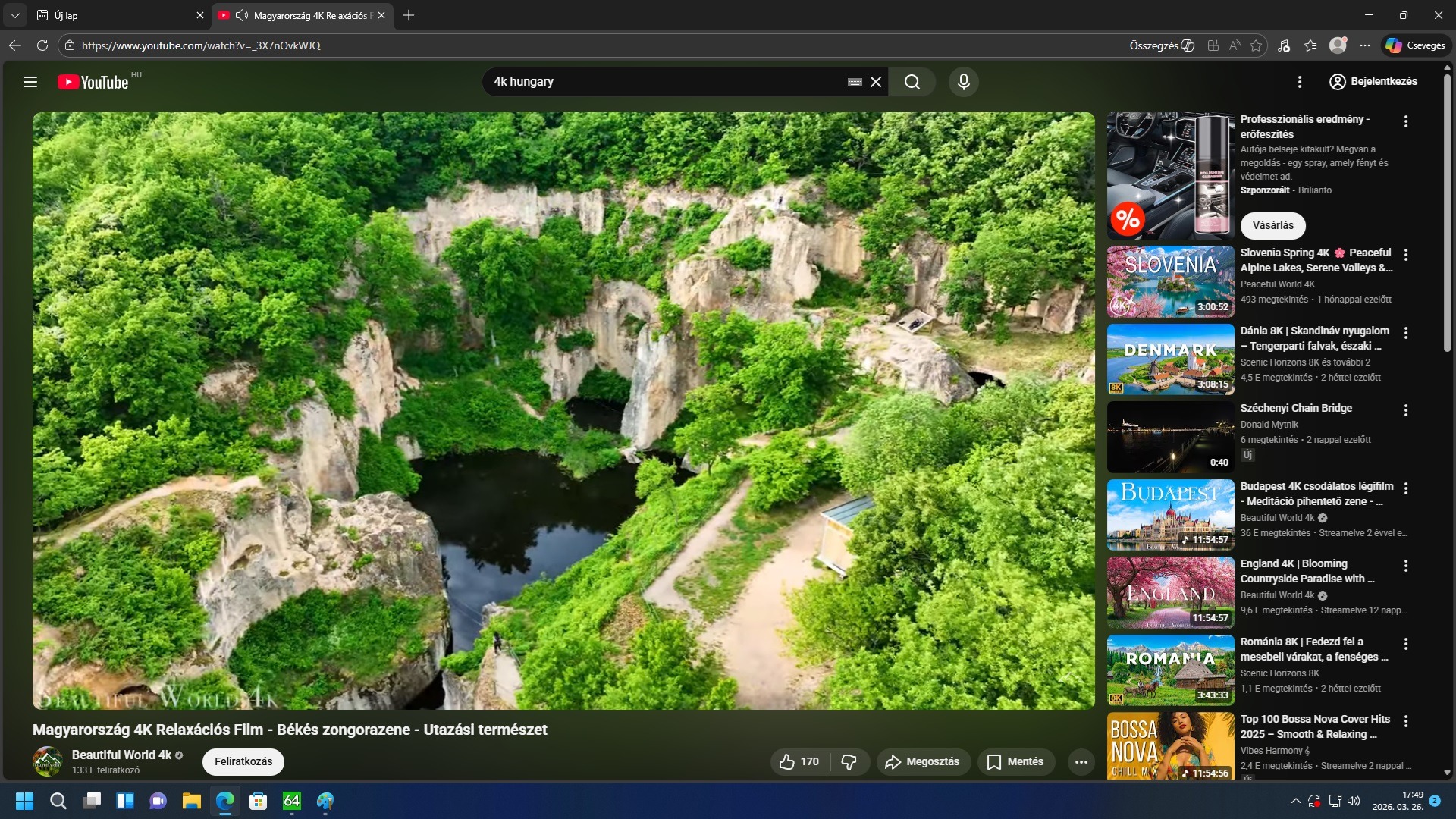
Task: Open the Budapest 4K video thumbnail
Action: [x=1170, y=515]
